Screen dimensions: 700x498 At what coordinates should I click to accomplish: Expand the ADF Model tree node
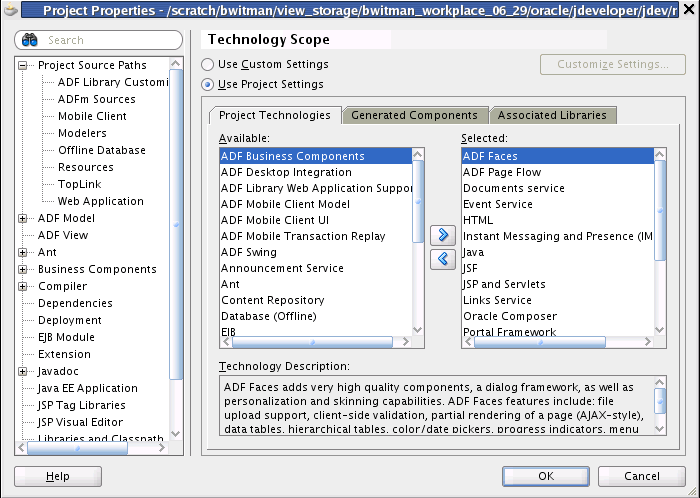(22, 219)
